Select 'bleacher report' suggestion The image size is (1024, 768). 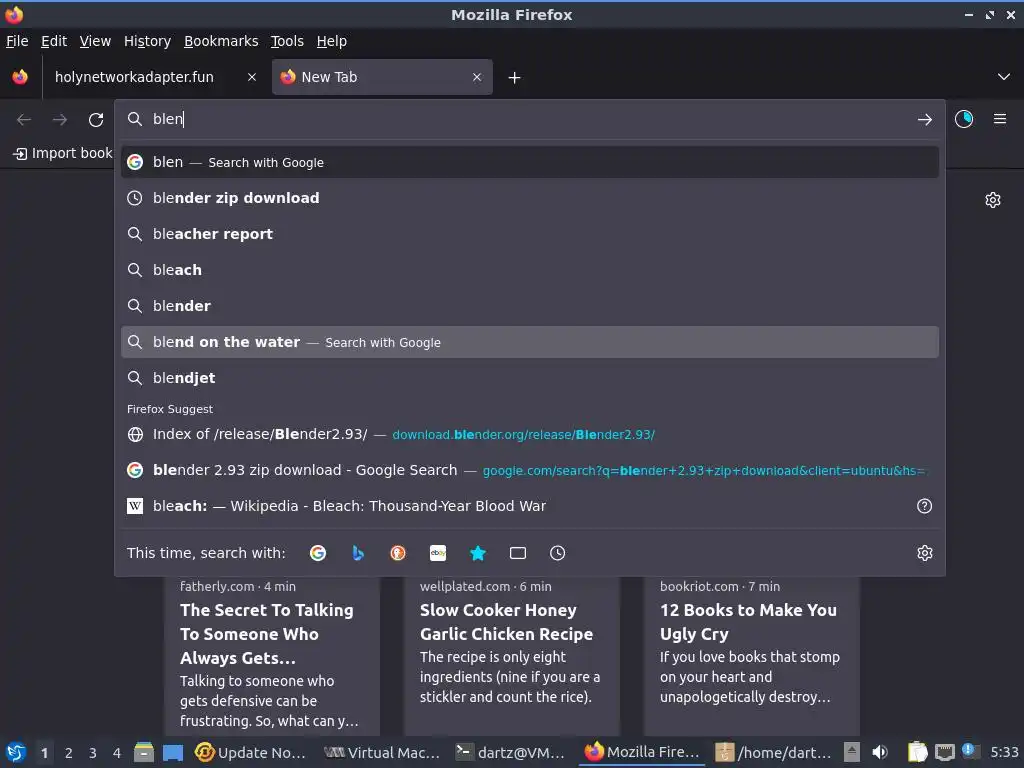click(530, 234)
